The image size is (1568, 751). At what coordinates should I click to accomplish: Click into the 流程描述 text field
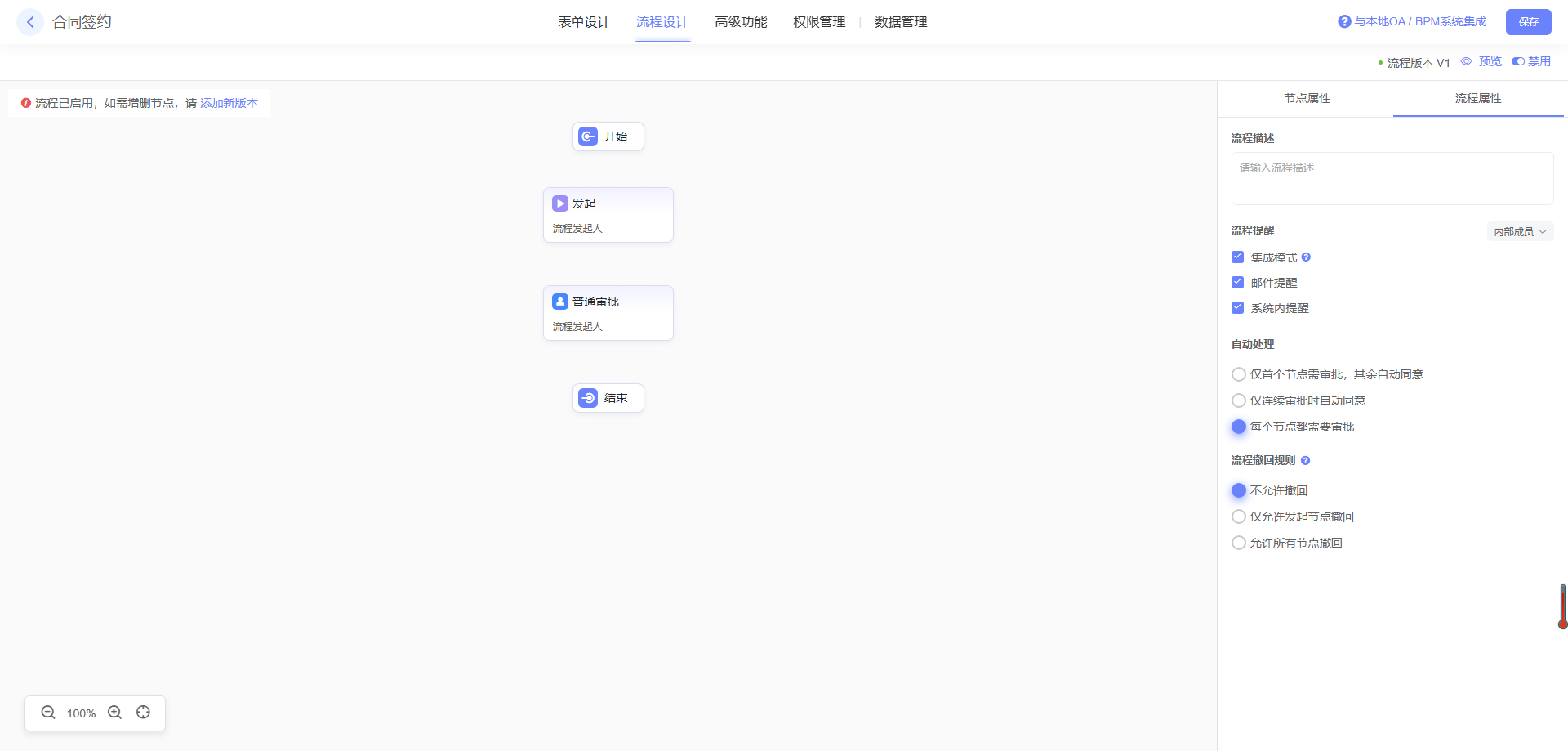point(1392,178)
